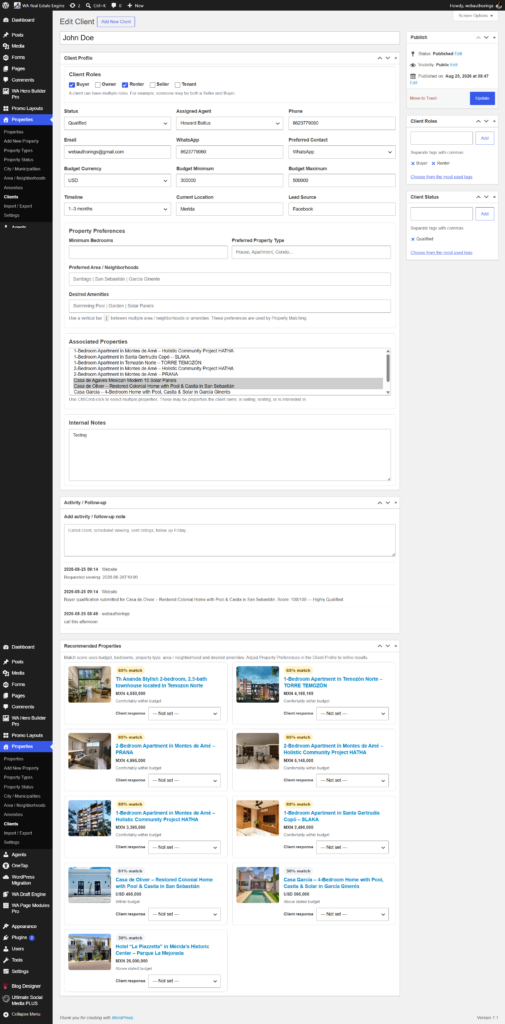Click the Casa de Oliver property thumbnail
This screenshot has height=1024, width=505.
pyautogui.click(x=90, y=885)
